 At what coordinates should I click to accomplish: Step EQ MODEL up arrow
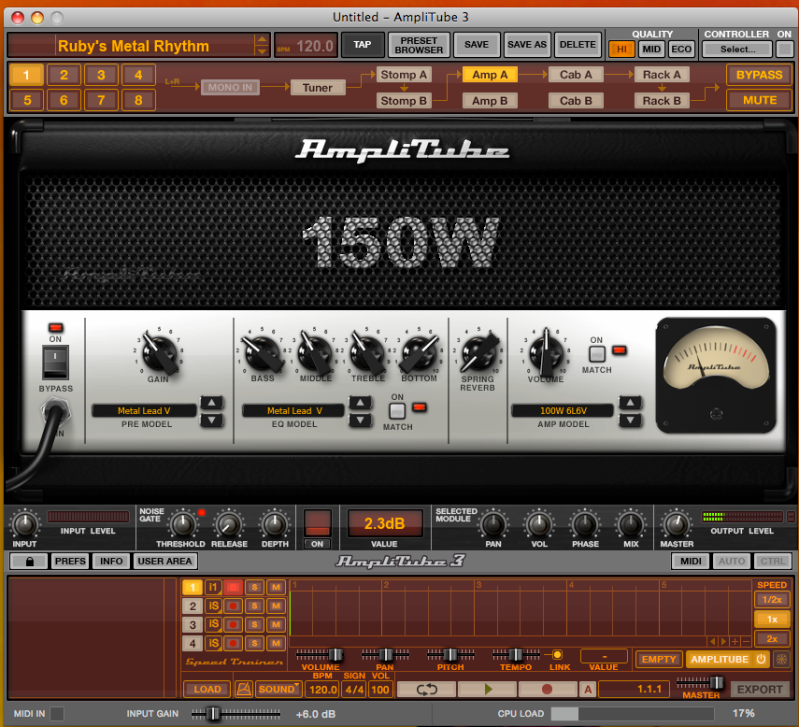point(360,403)
